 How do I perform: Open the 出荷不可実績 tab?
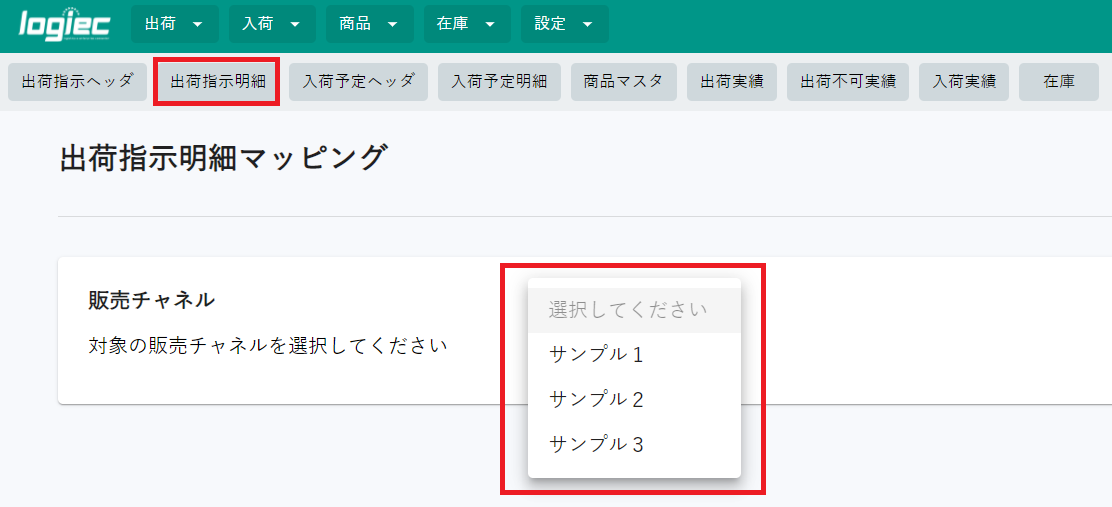847,82
